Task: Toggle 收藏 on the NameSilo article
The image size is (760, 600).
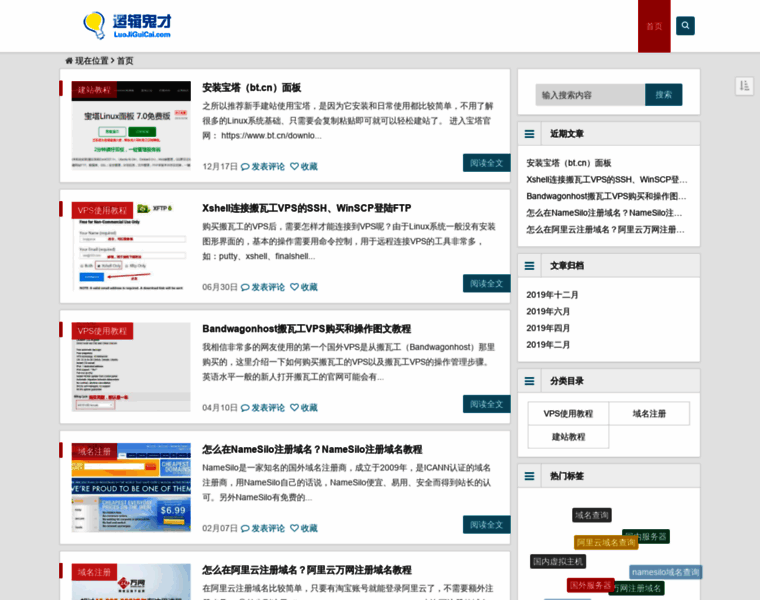Action: pos(304,528)
